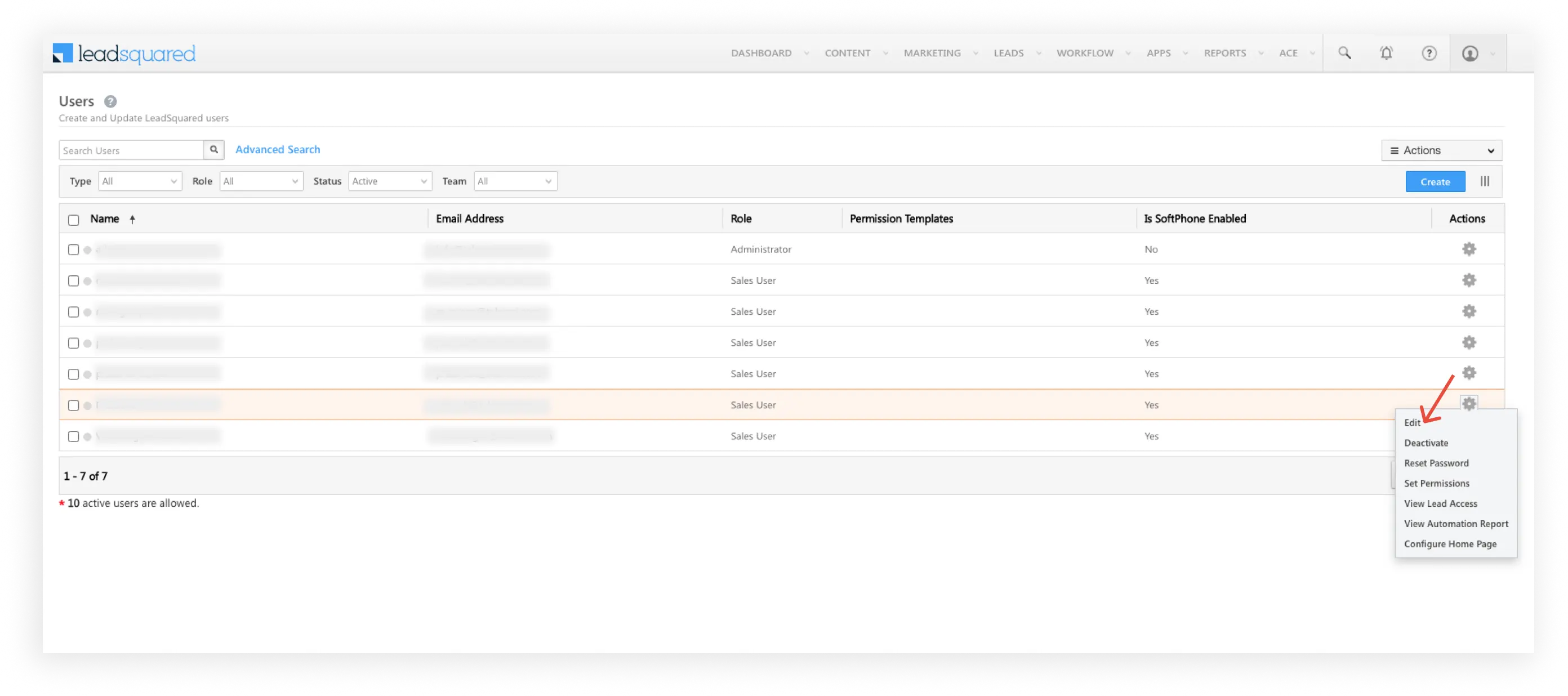Viewport: 1568px width, 696px height.
Task: Open the notifications bell
Action: 1386,53
